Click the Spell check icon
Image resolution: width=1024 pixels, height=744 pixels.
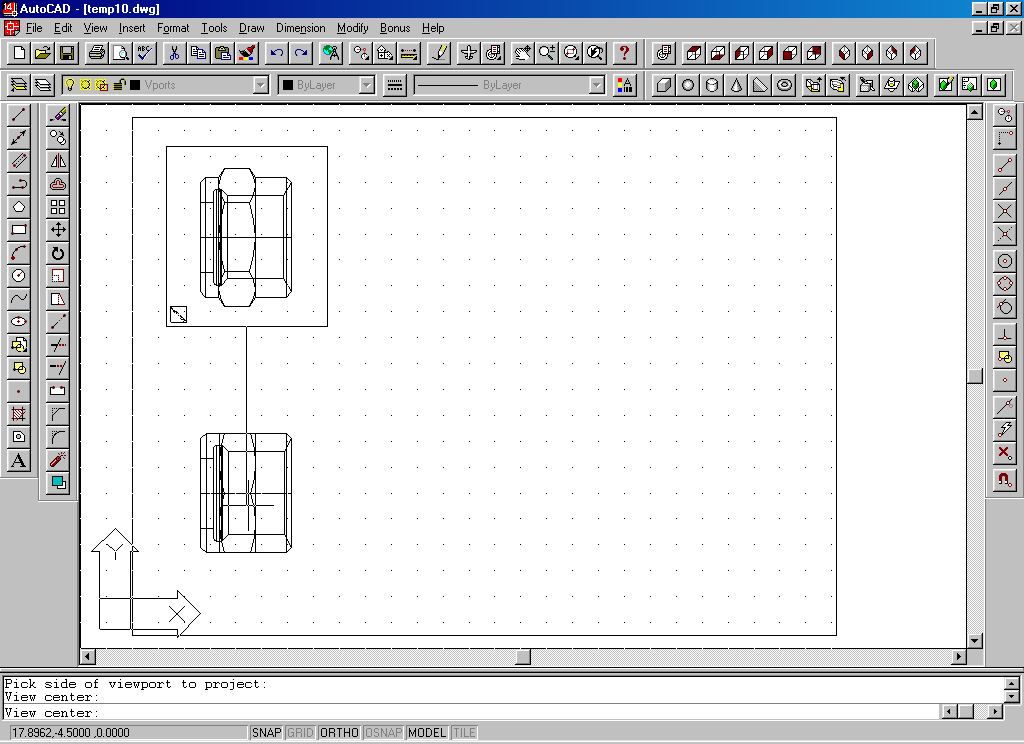pos(145,53)
